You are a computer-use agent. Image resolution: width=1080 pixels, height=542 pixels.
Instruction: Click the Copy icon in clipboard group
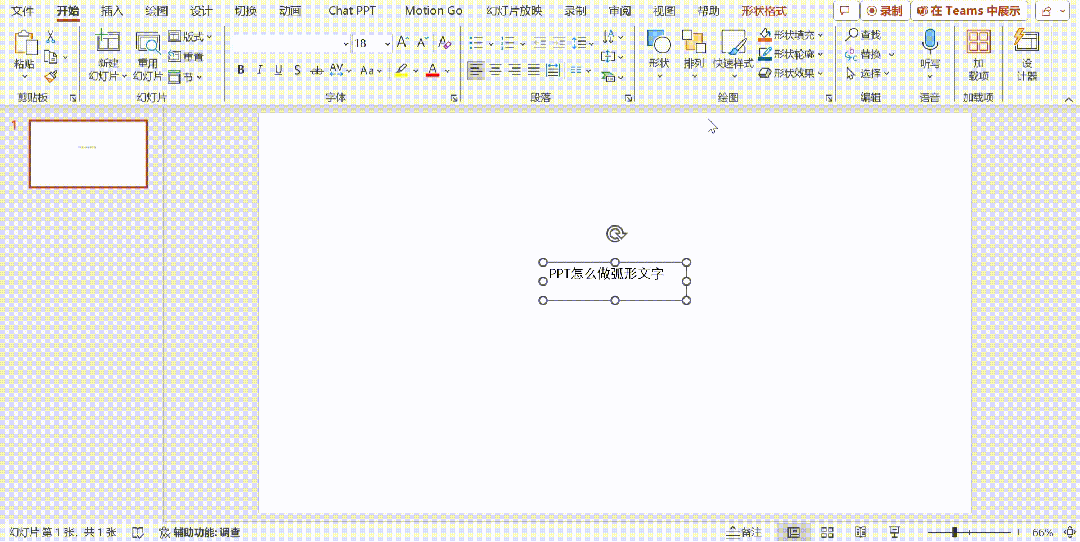click(x=50, y=56)
